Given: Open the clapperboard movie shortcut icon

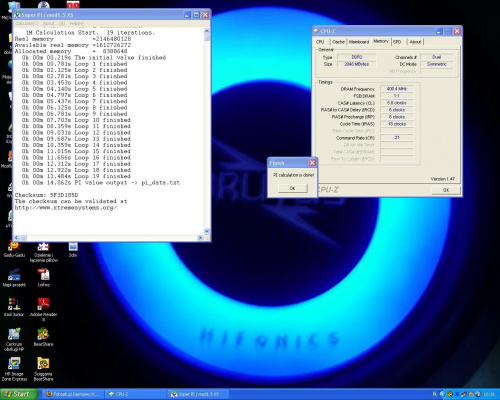Looking at the screenshot, I should point(14,277).
